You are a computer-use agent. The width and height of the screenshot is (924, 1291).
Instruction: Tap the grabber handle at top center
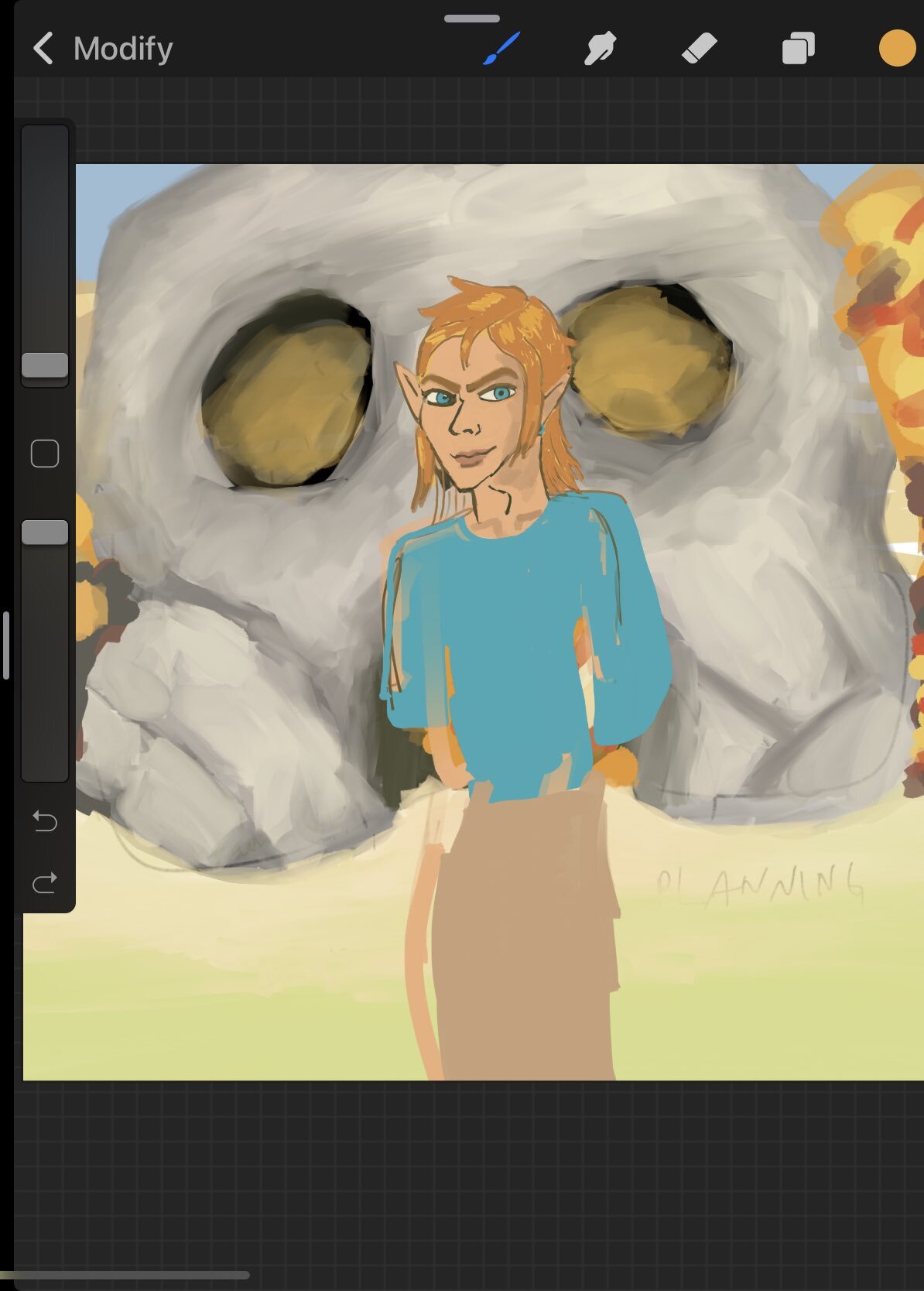coord(472,18)
